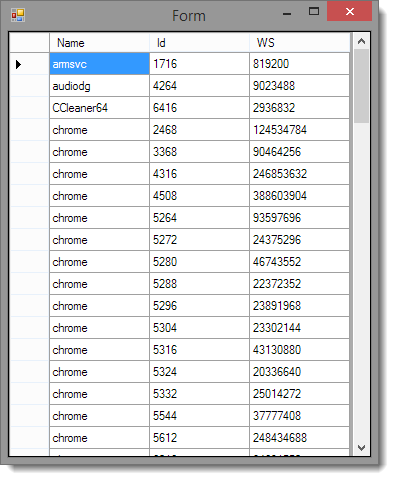Viewport: 394px width, 480px height.
Task: Minimize the Form window
Action: [287, 14]
